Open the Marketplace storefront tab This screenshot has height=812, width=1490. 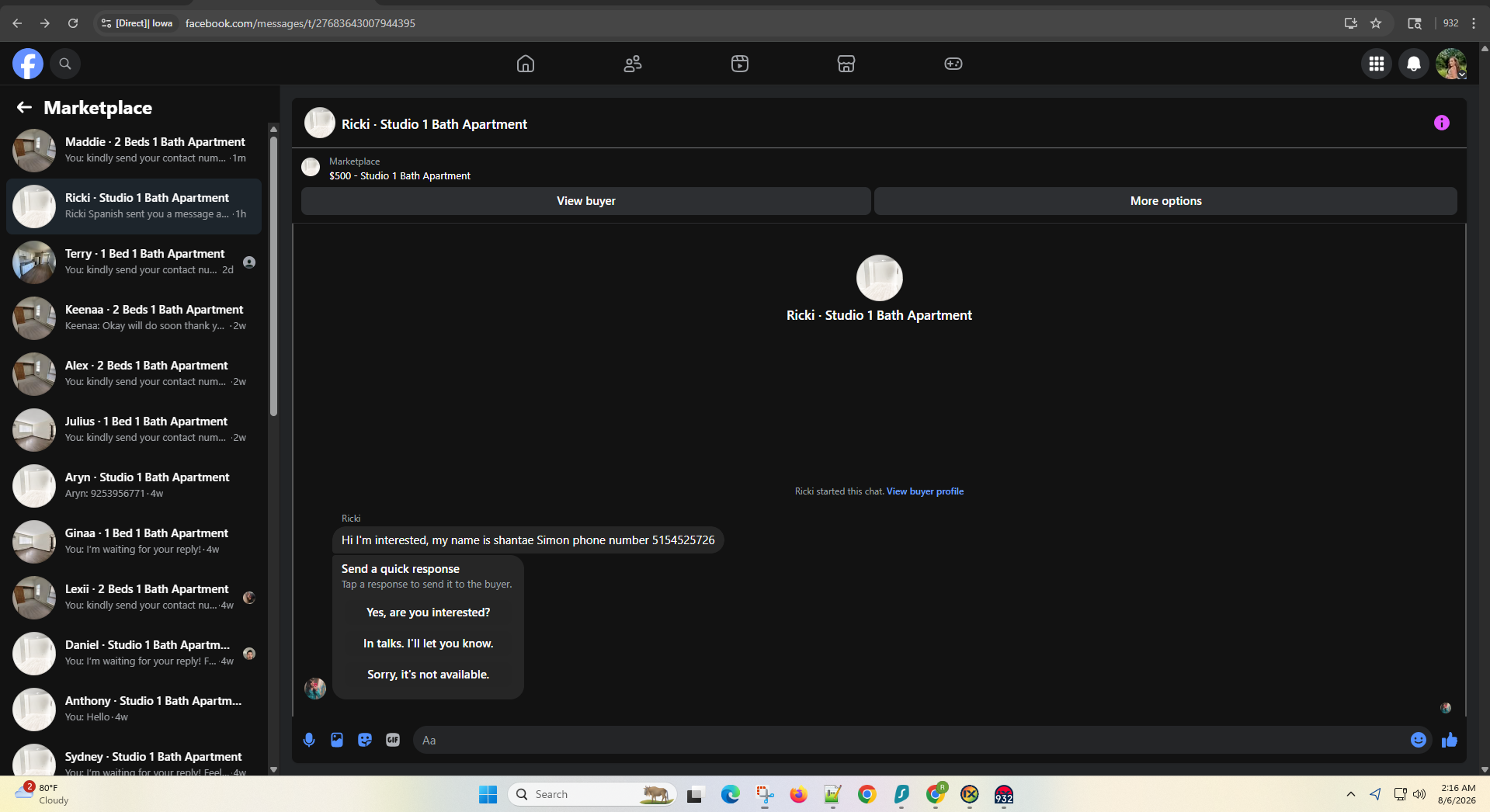(846, 64)
